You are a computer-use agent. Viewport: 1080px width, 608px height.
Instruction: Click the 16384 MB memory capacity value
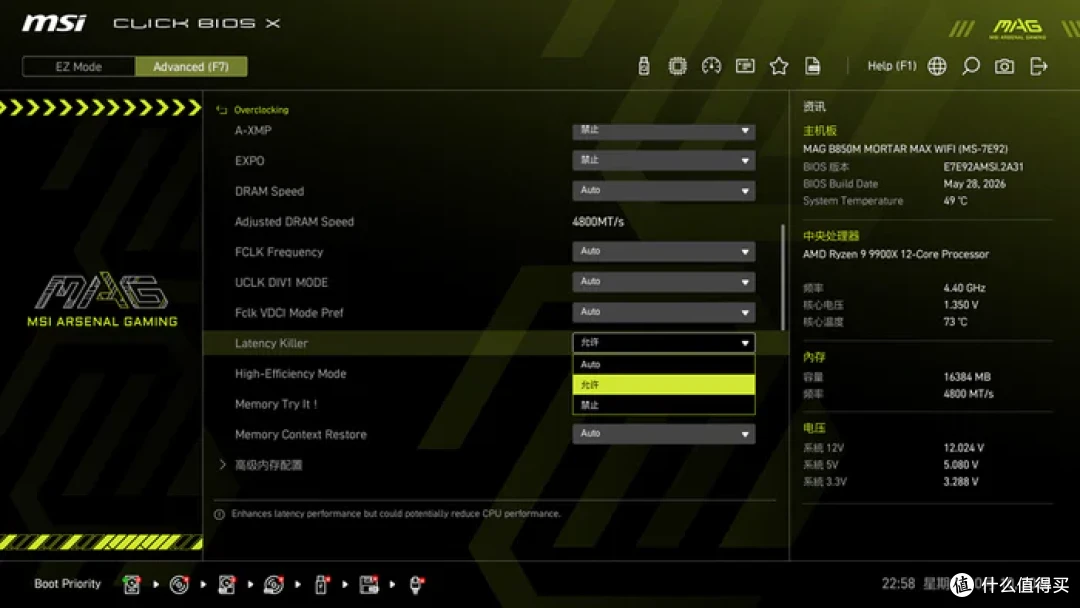pyautogui.click(x=967, y=377)
